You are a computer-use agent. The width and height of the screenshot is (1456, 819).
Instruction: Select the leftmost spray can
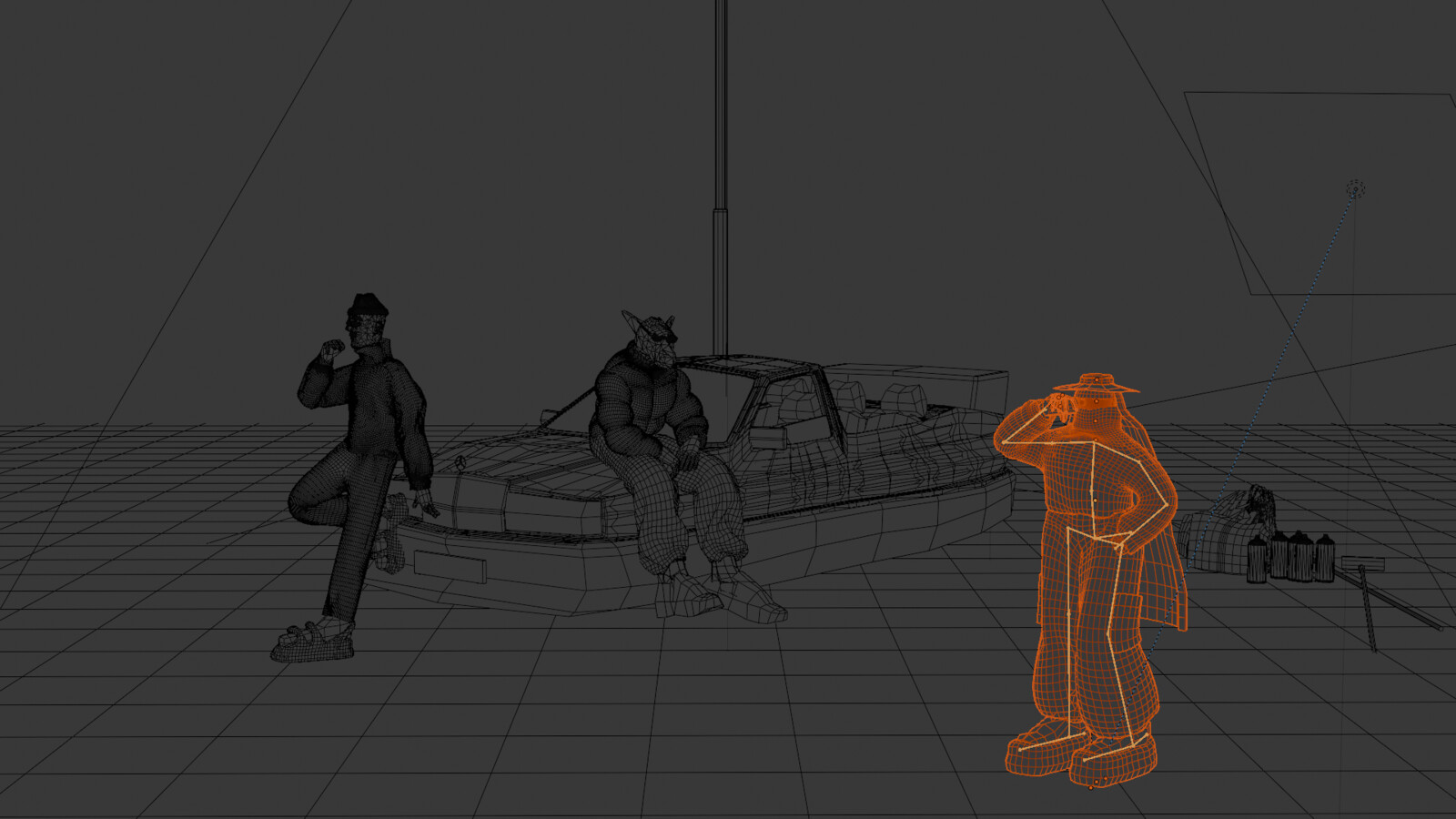pyautogui.click(x=1257, y=558)
